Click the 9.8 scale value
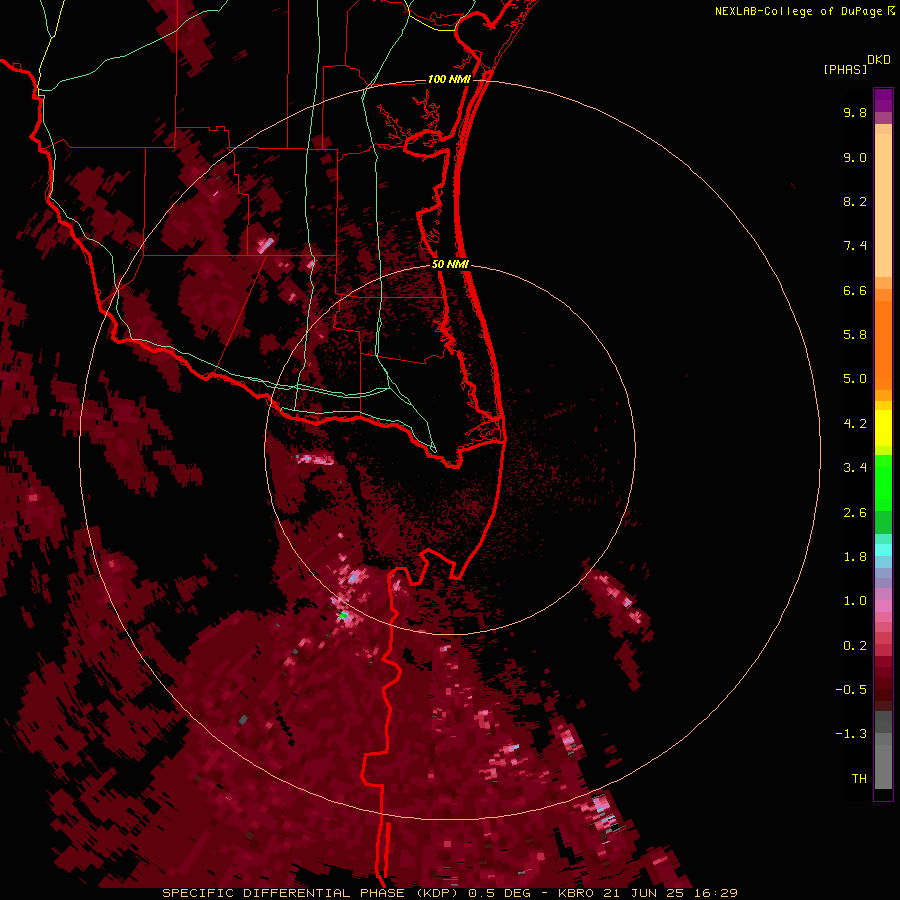This screenshot has width=900, height=900. coord(855,112)
